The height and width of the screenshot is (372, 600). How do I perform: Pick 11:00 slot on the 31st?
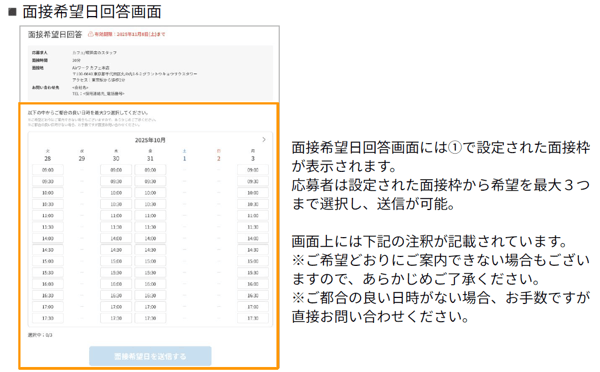(150, 215)
